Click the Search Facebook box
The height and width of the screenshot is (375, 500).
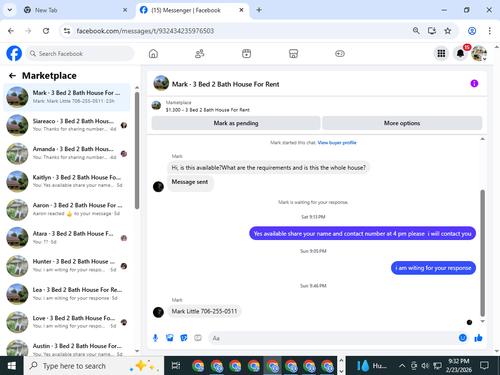pos(80,53)
